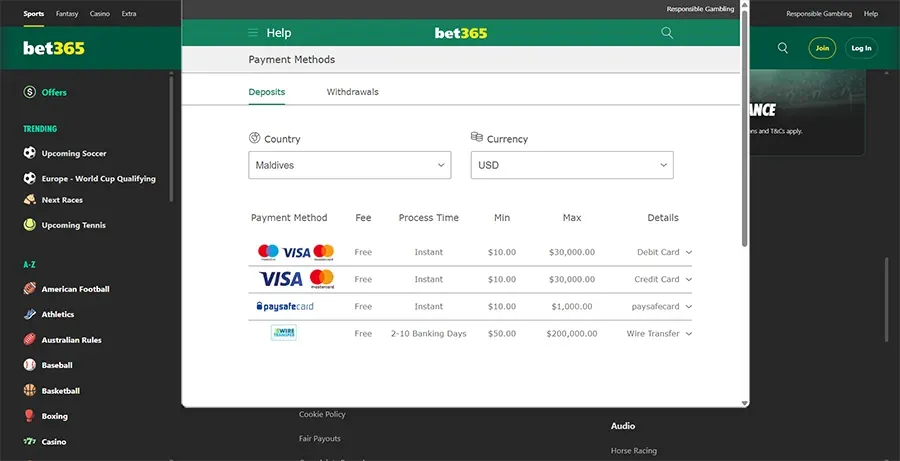Click the $1,000.00 paysafecard max value
The image size is (900, 461).
point(572,307)
